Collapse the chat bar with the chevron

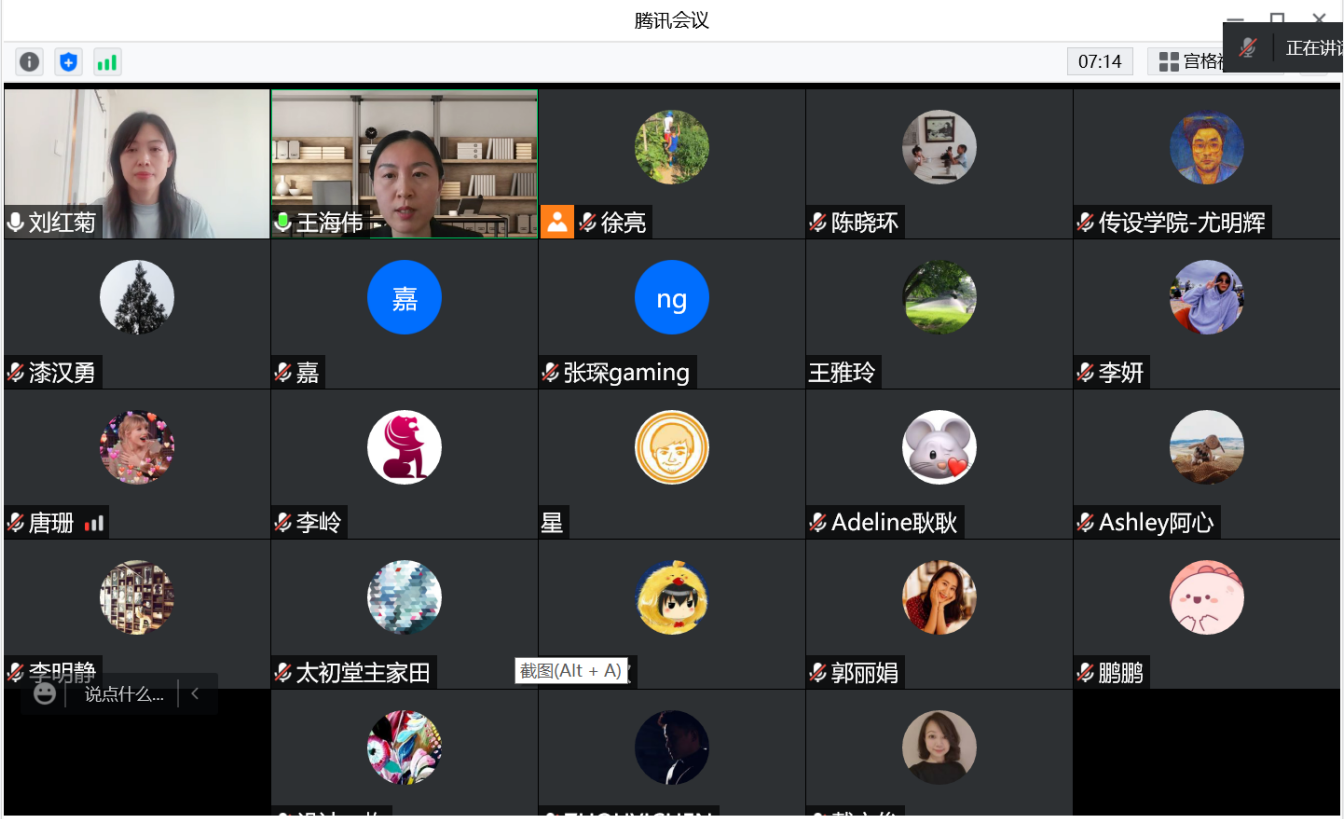pos(195,693)
